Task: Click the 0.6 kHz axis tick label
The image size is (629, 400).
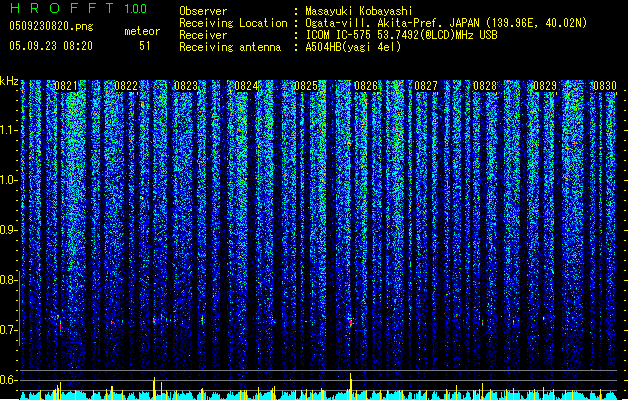Action: [x=7, y=380]
